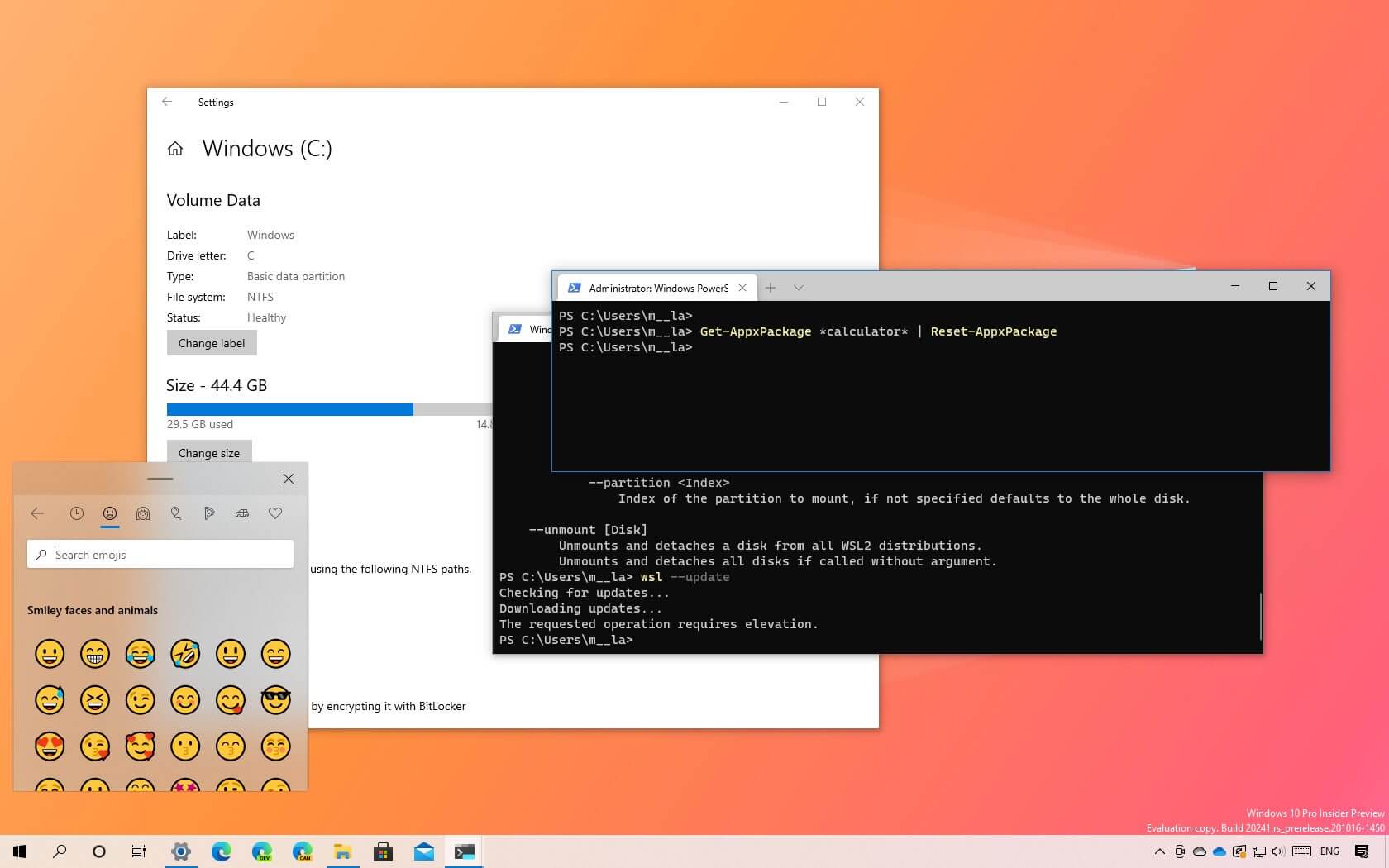
Task: Open the Windows Start menu
Action: coord(20,851)
